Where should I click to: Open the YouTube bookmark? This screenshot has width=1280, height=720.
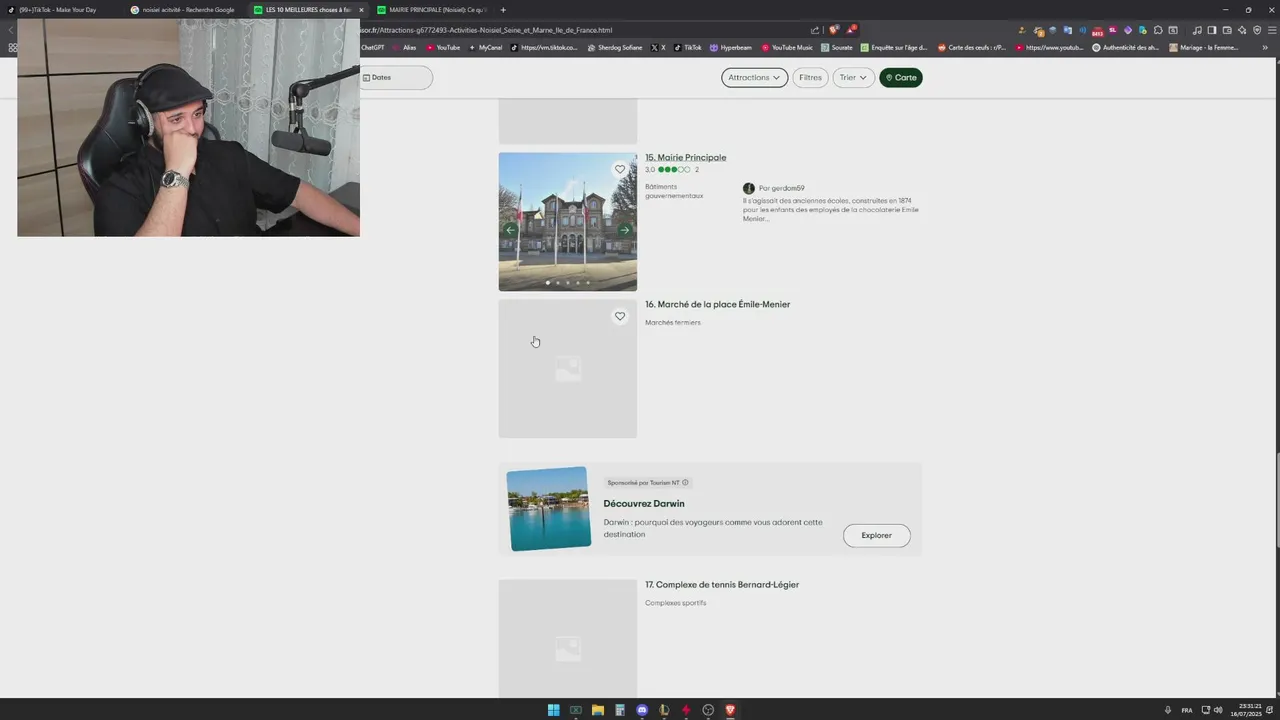(443, 47)
